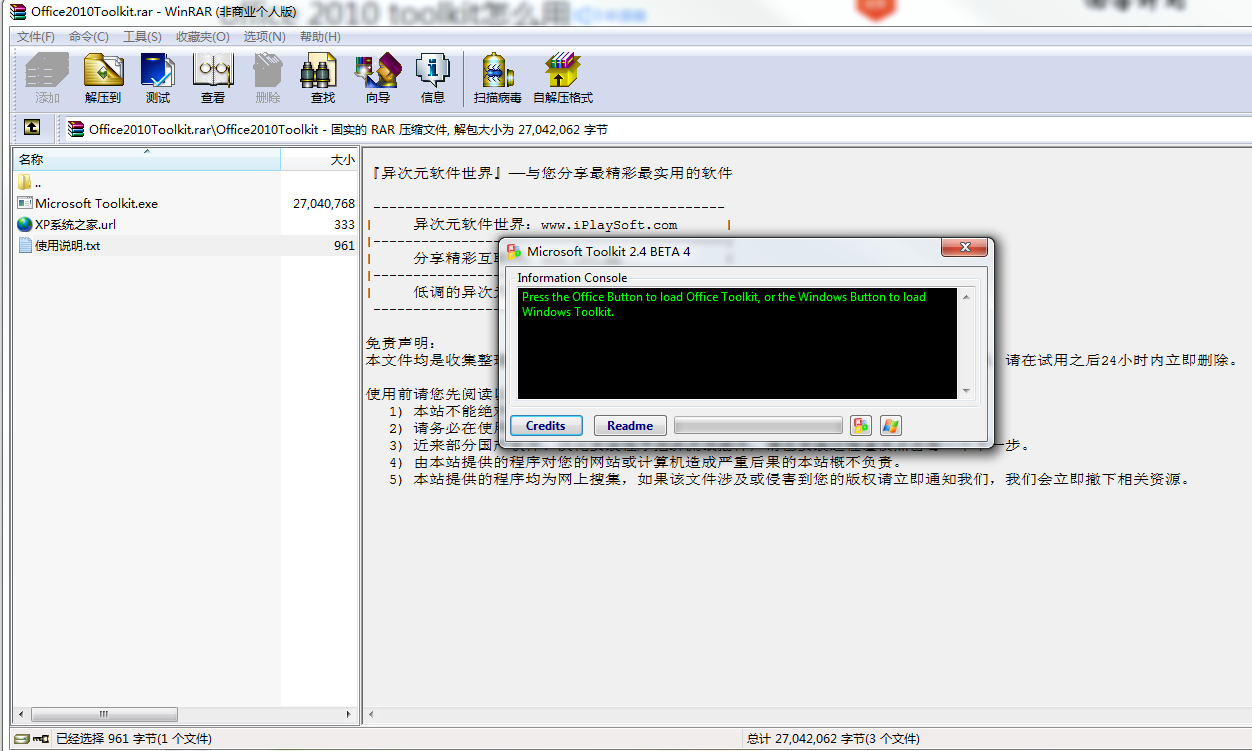1252x751 pixels.
Task: Click the Virus Scan toolbar icon
Action: coord(497,78)
